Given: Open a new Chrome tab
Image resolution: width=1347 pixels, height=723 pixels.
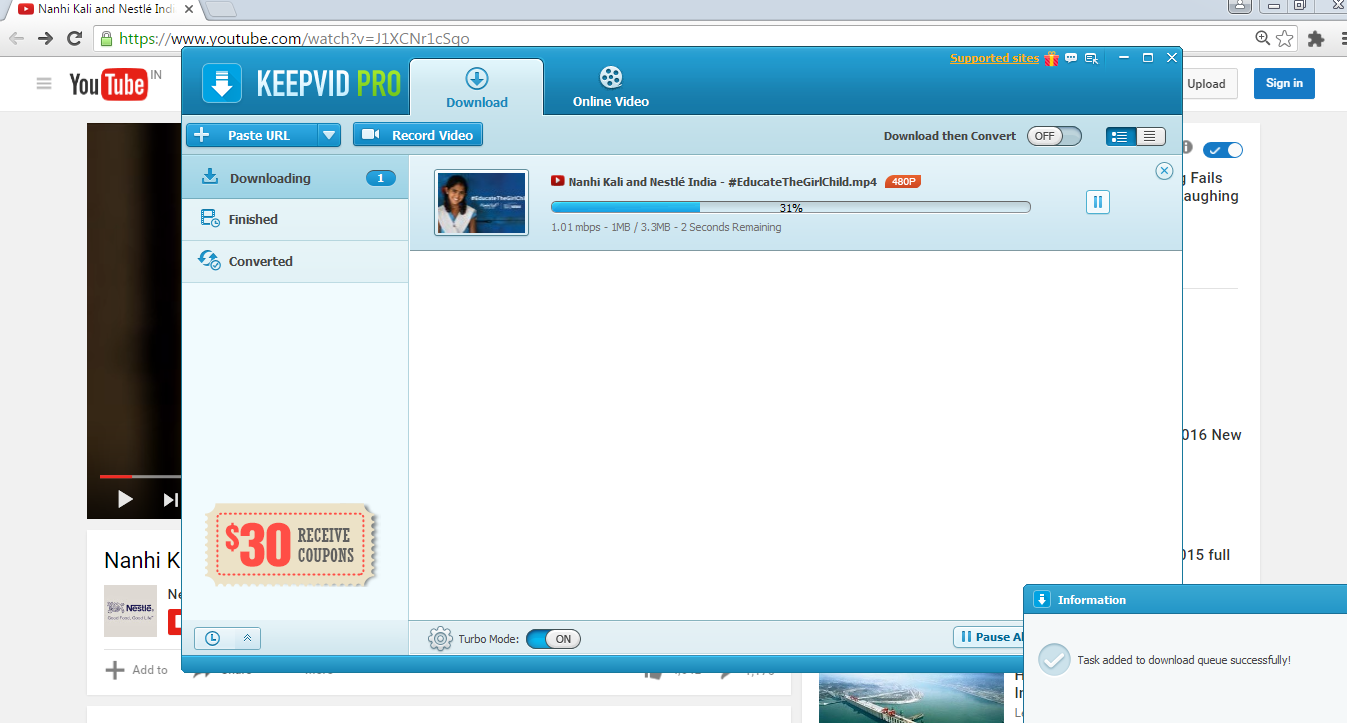Looking at the screenshot, I should coord(221,10).
